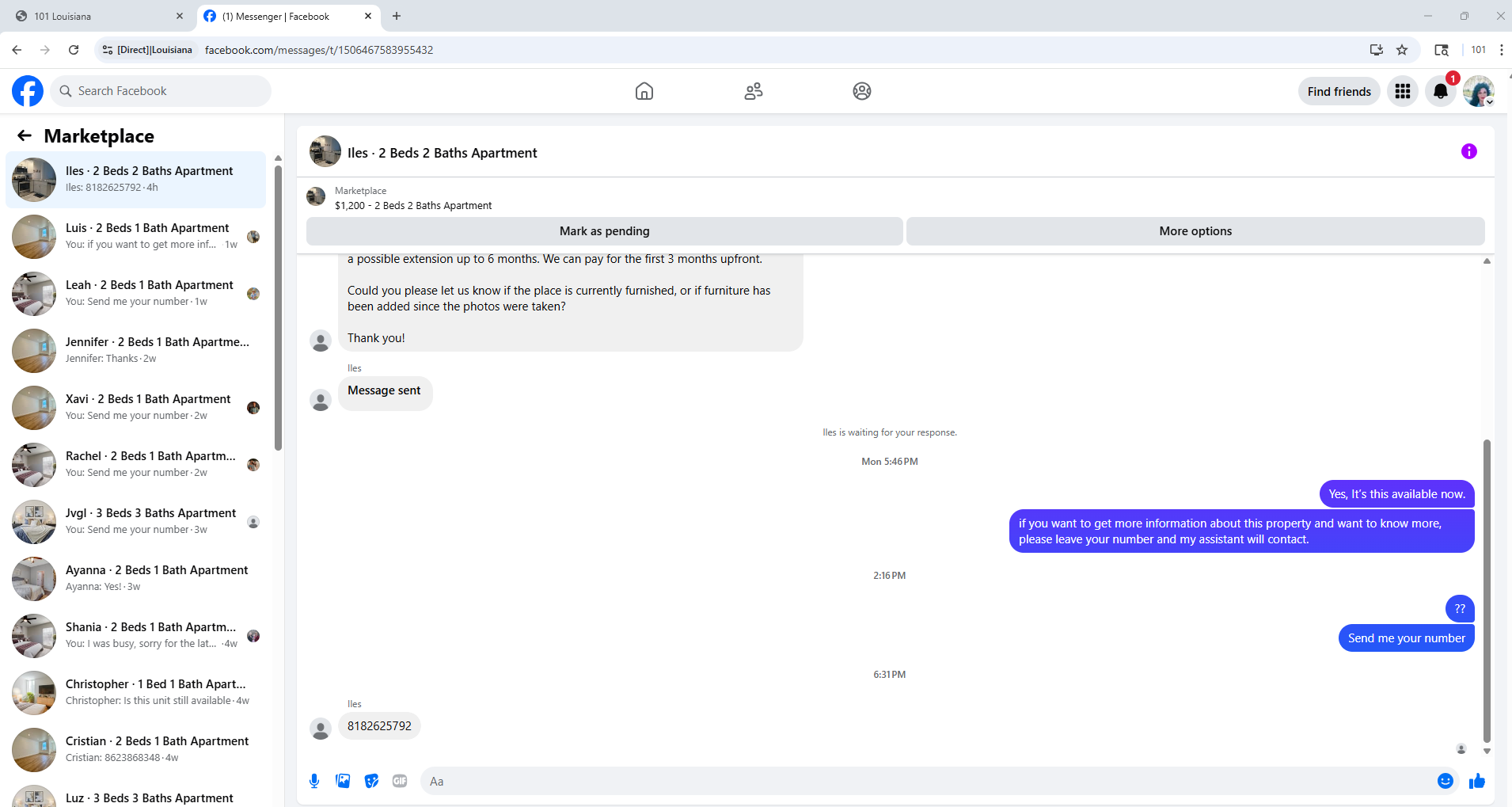Choose a sticker icon
The image size is (1512, 807).
click(x=371, y=781)
